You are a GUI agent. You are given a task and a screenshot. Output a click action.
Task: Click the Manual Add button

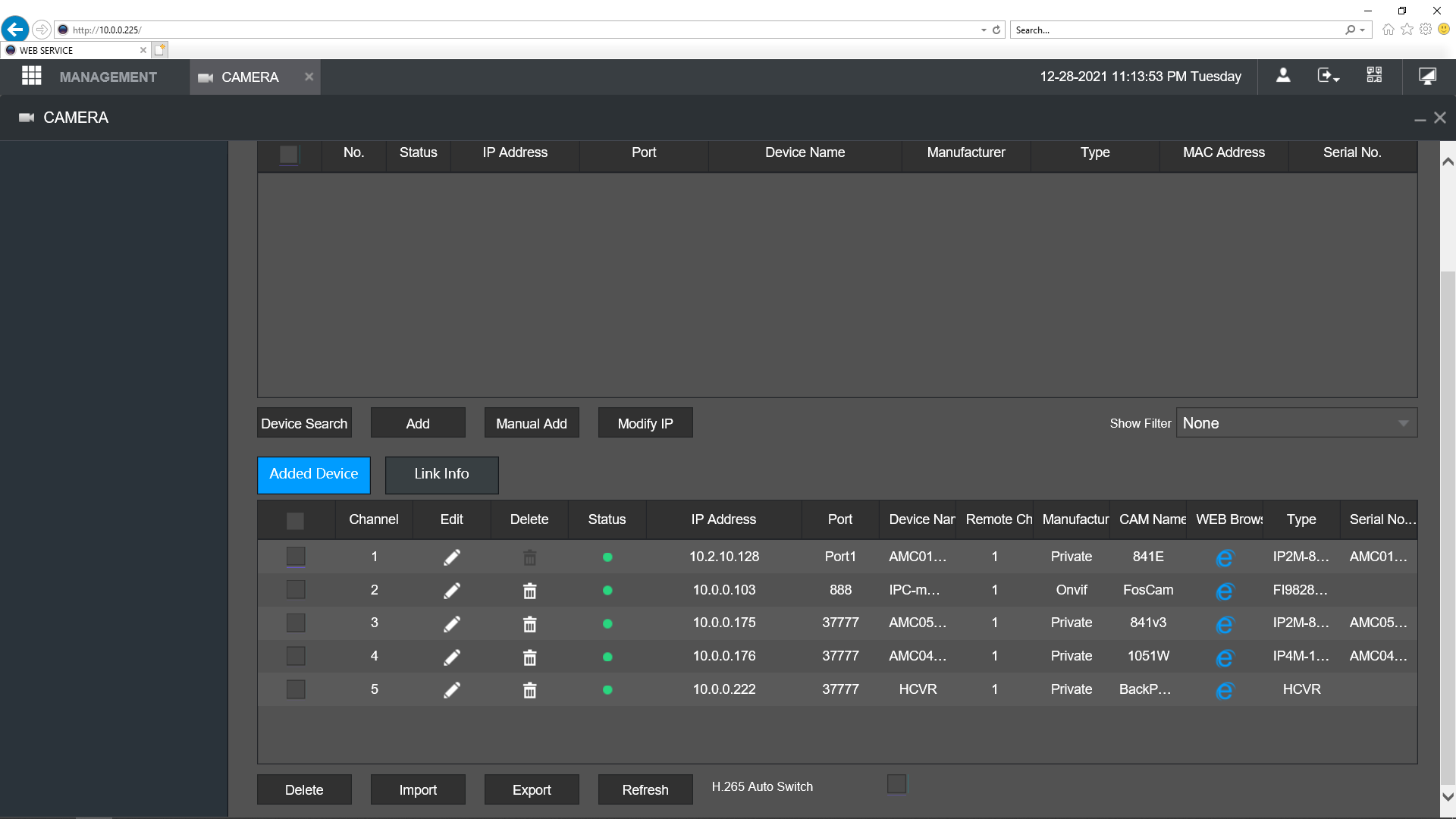[x=532, y=423]
